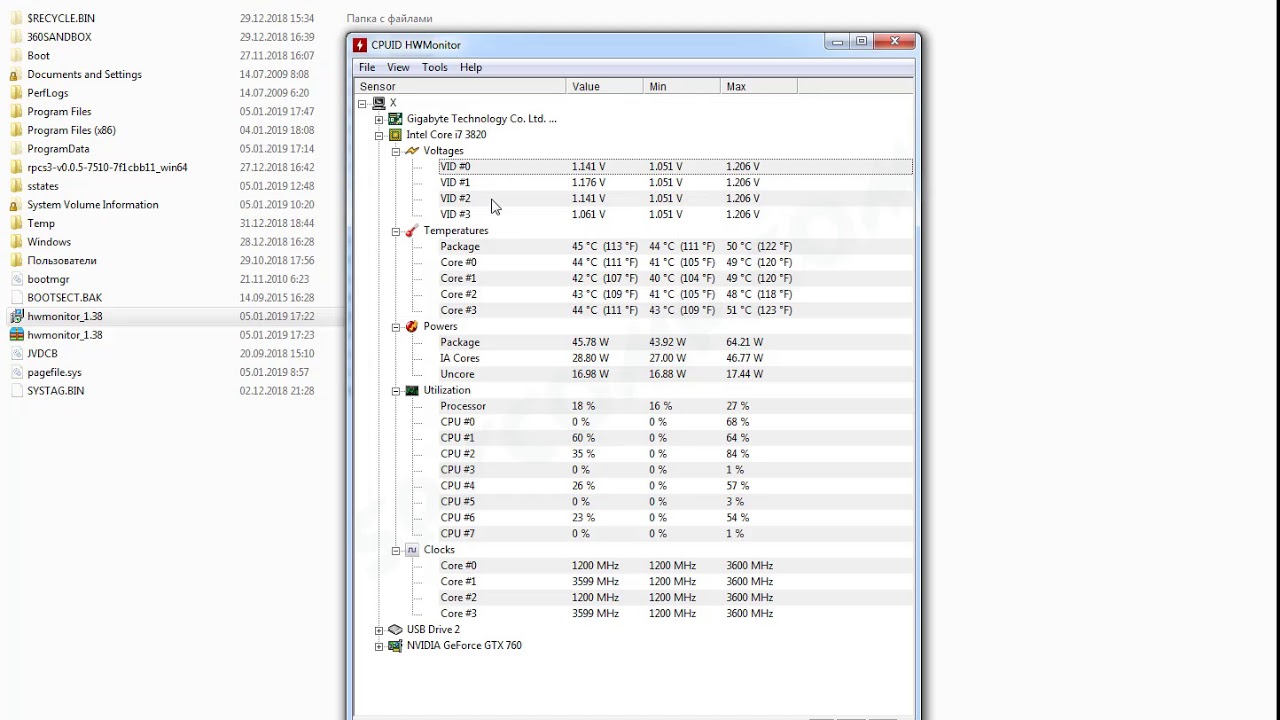Click the JVDCB file icon in Explorer
The image size is (1280, 720).
[x=16, y=353]
